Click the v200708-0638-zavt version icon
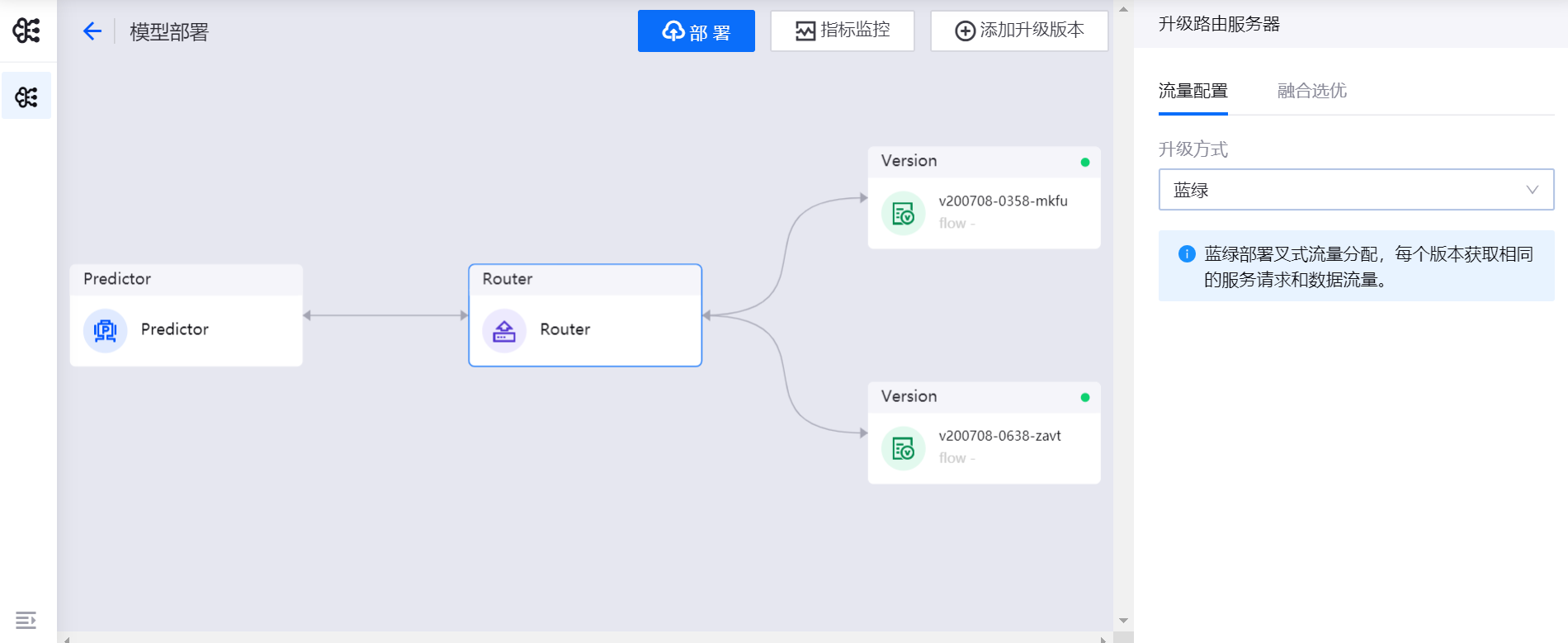The width and height of the screenshot is (1568, 643). click(x=904, y=449)
